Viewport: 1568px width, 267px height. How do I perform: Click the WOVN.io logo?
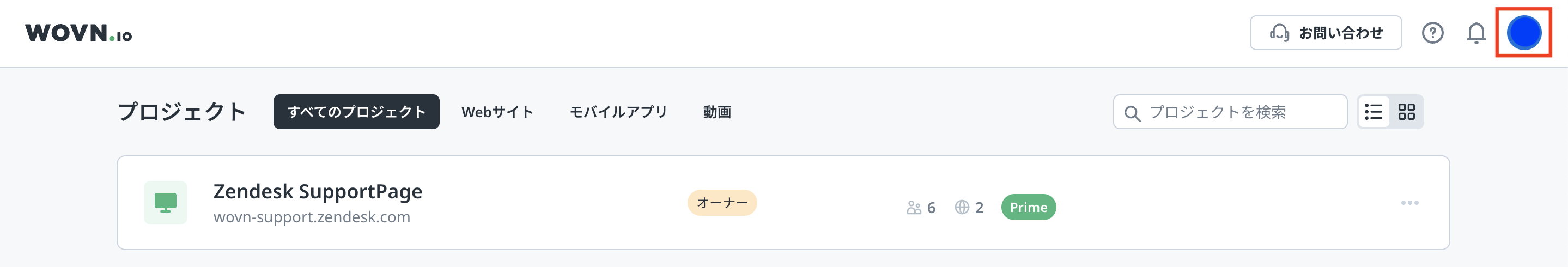click(78, 33)
